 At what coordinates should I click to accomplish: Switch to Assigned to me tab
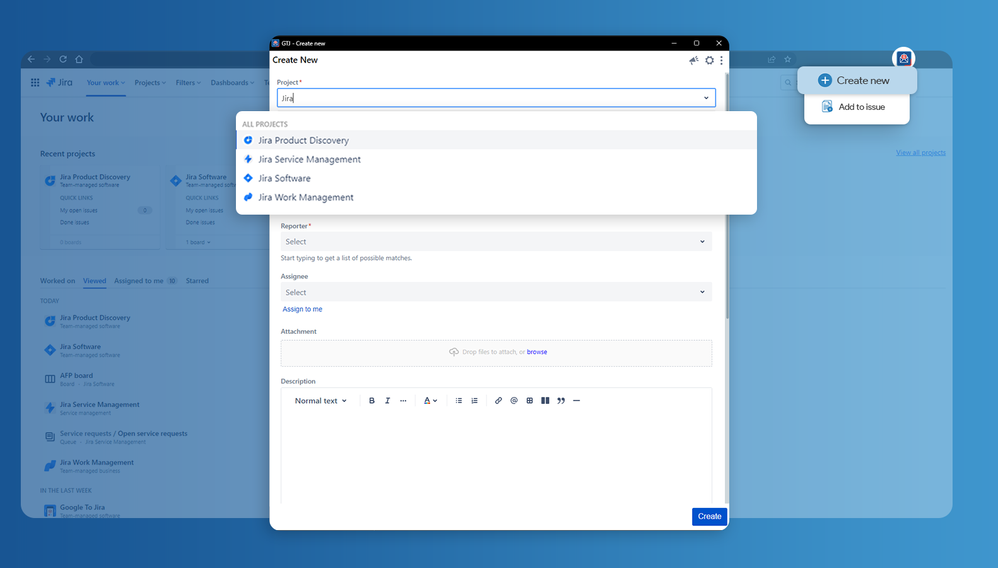pyautogui.click(x=145, y=281)
